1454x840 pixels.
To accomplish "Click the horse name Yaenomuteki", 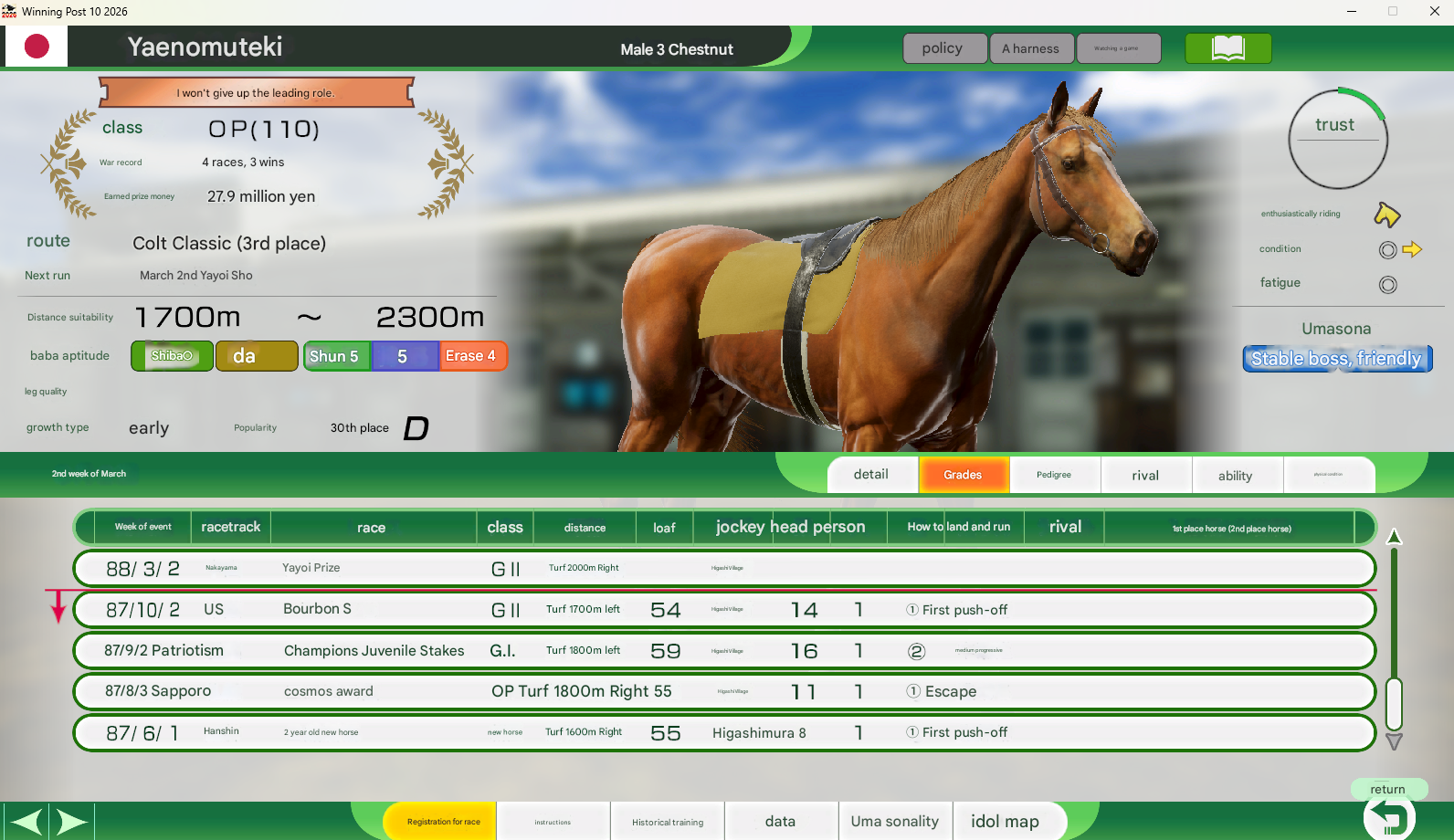I will (205, 47).
